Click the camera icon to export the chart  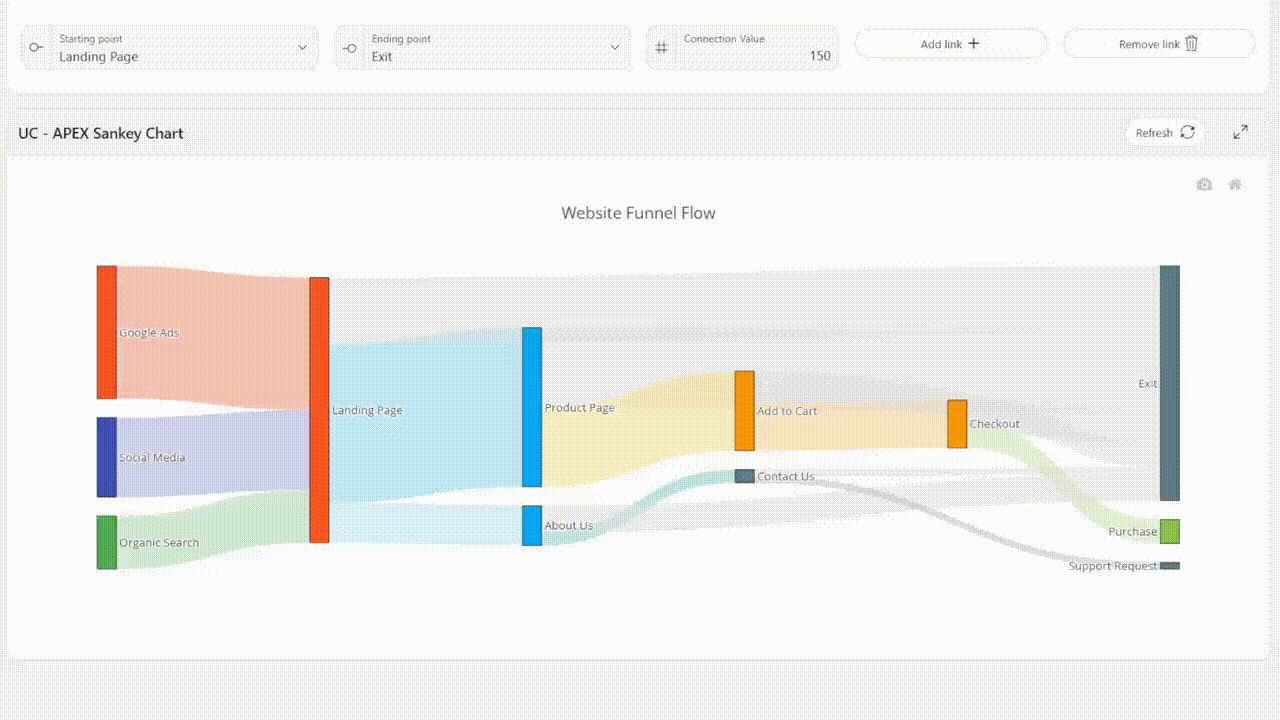[x=1204, y=184]
